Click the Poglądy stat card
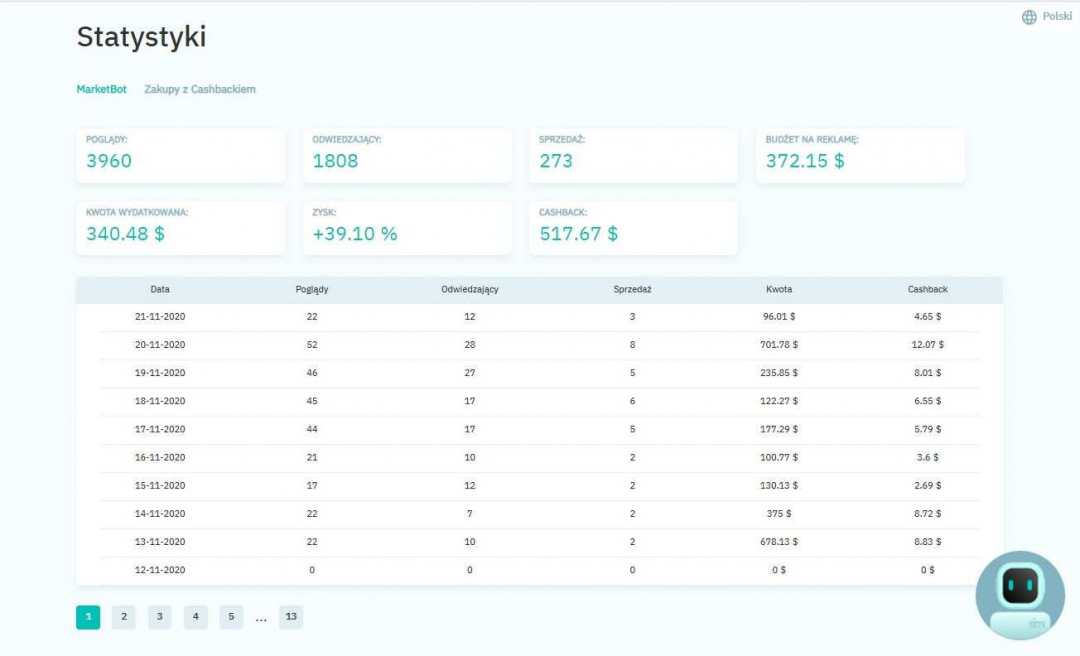 [180, 155]
